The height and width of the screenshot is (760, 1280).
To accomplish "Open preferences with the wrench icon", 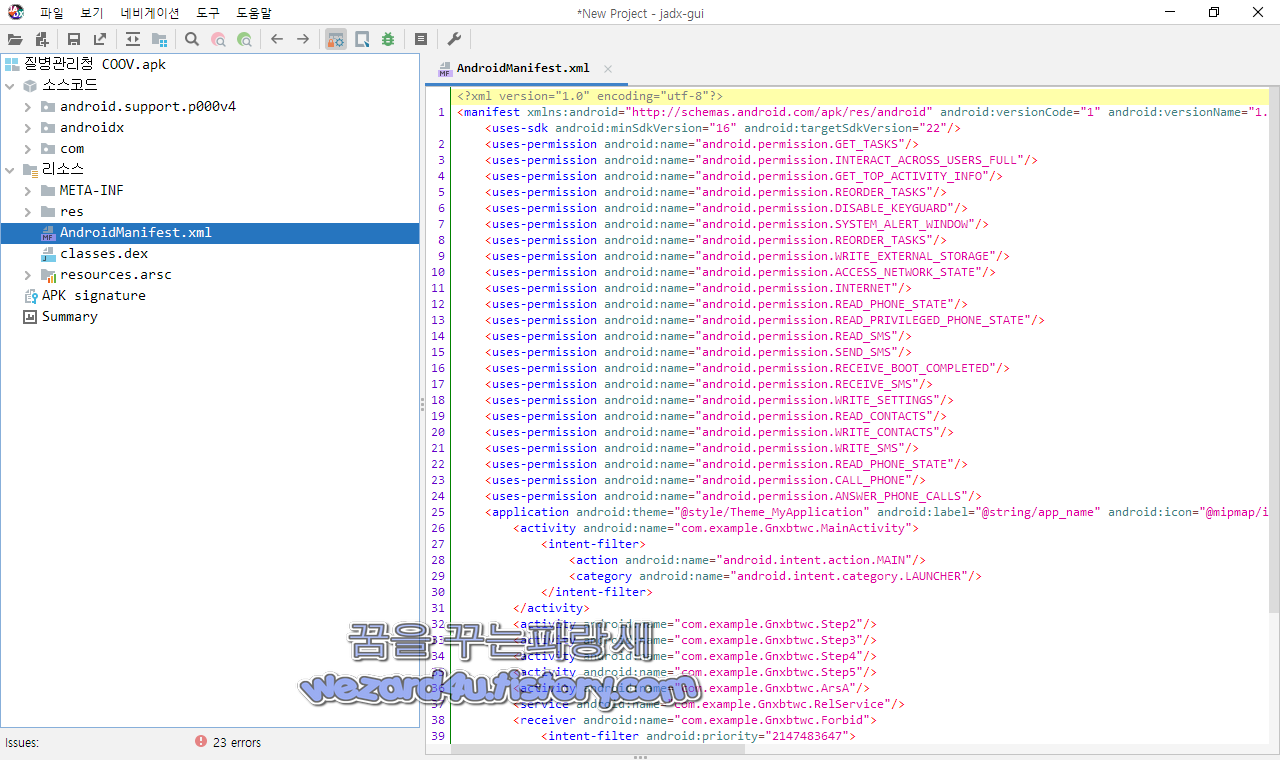I will [x=454, y=39].
